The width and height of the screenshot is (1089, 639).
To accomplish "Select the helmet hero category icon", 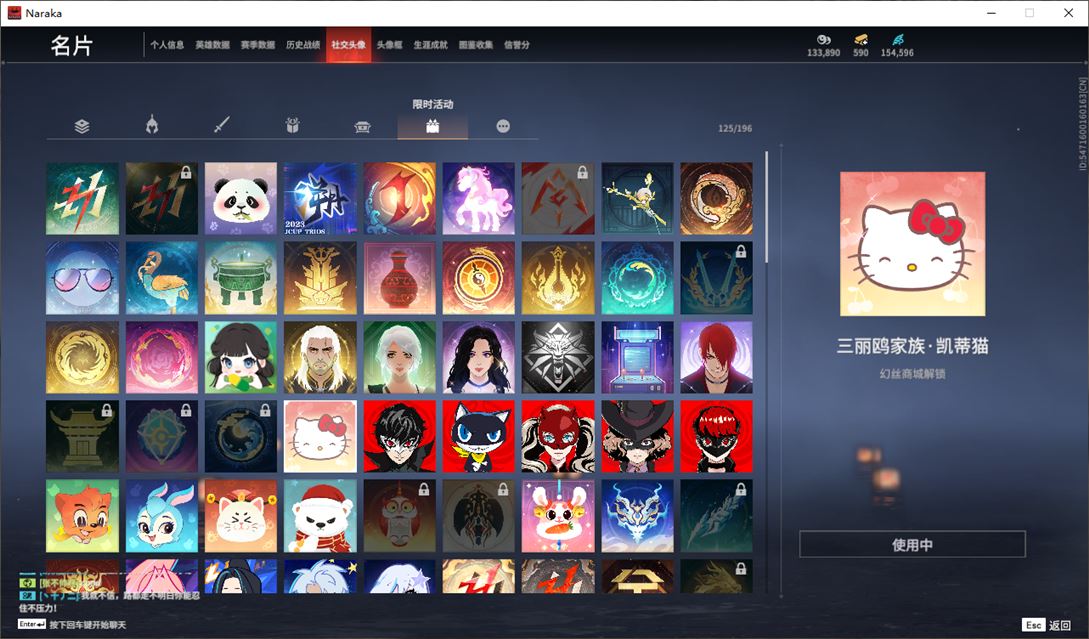I will coord(152,126).
